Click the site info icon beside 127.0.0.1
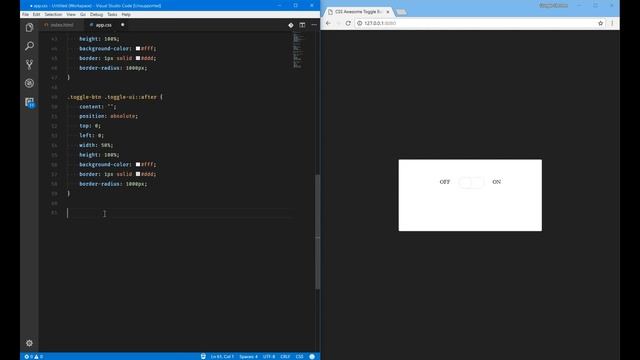Image resolution: width=640 pixels, height=360 pixels. pyautogui.click(x=360, y=23)
